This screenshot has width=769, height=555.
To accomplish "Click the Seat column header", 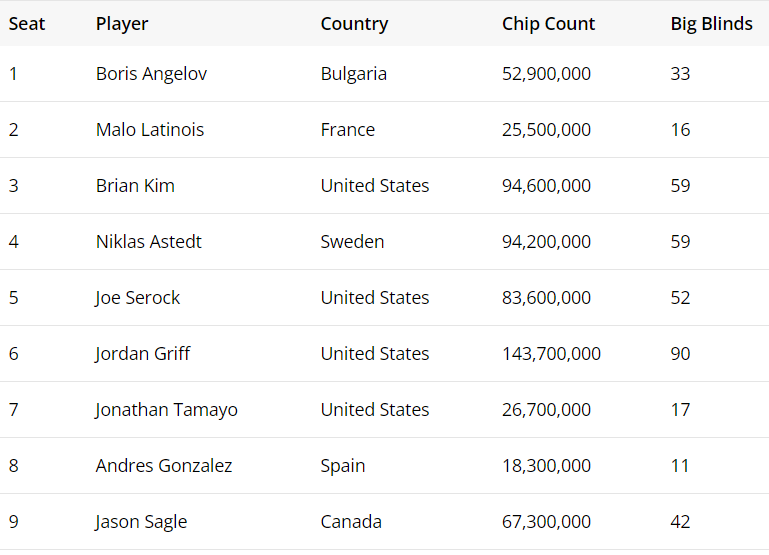I will [x=27, y=24].
